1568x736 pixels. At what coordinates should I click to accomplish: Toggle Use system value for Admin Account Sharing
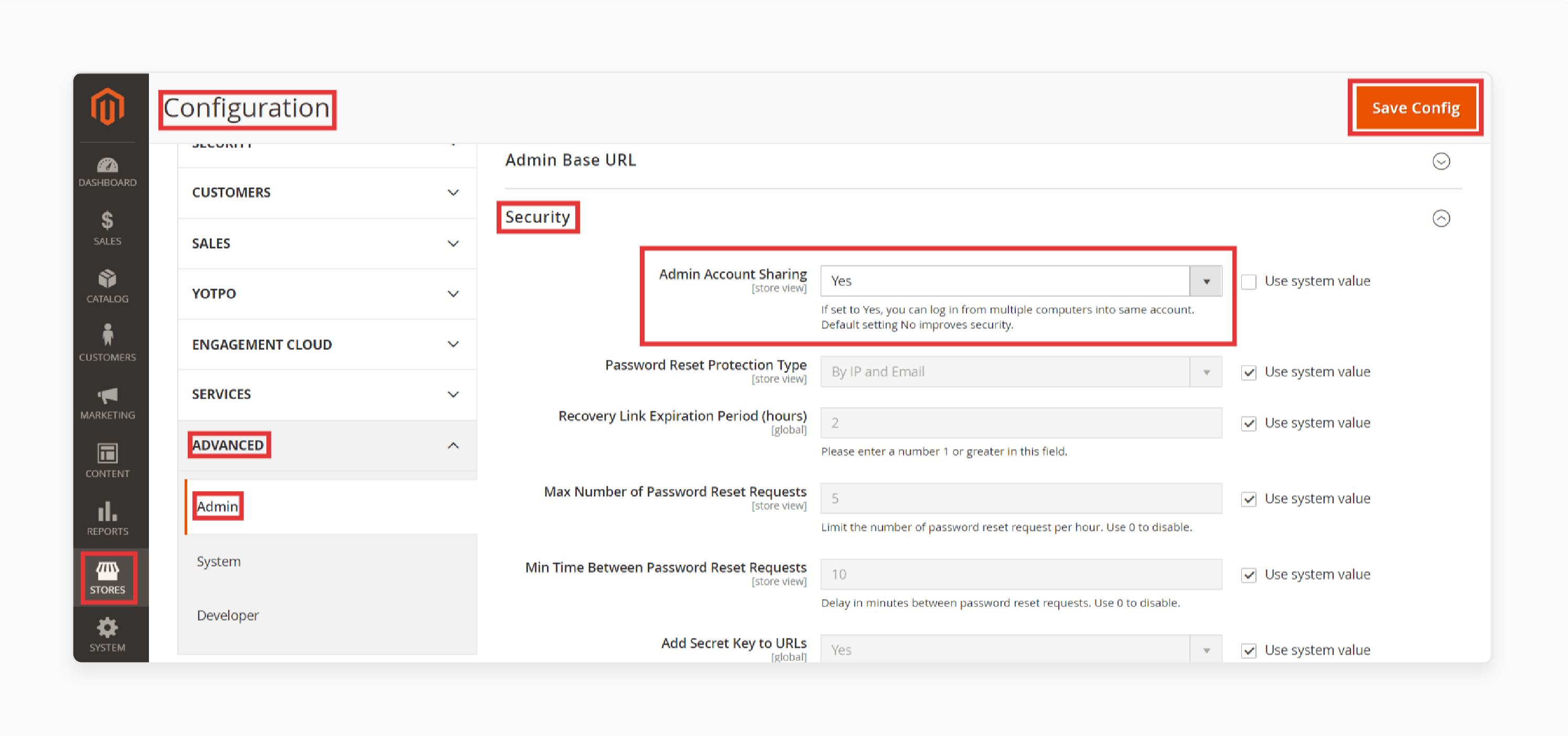pyautogui.click(x=1249, y=282)
